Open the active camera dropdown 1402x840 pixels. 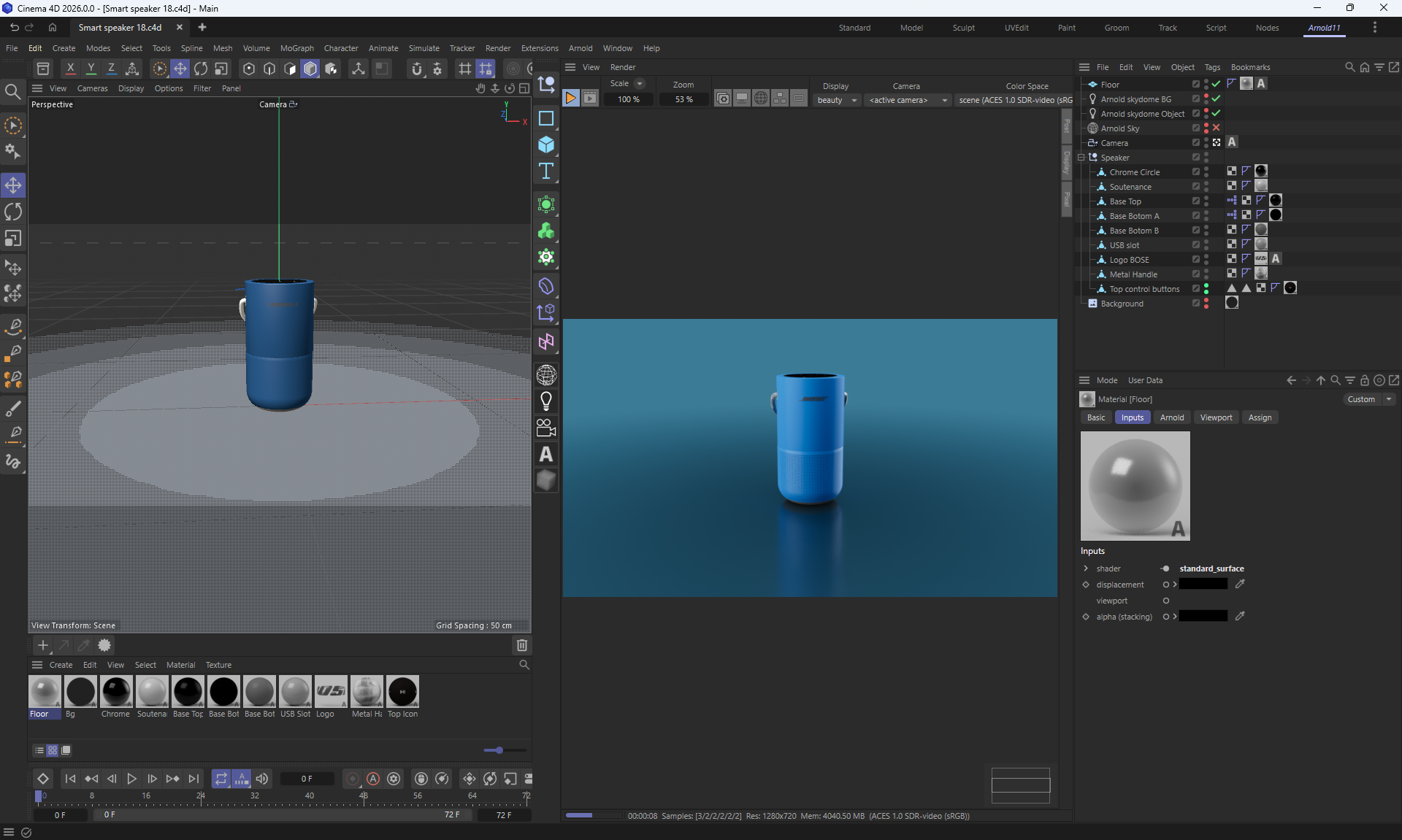tap(908, 100)
